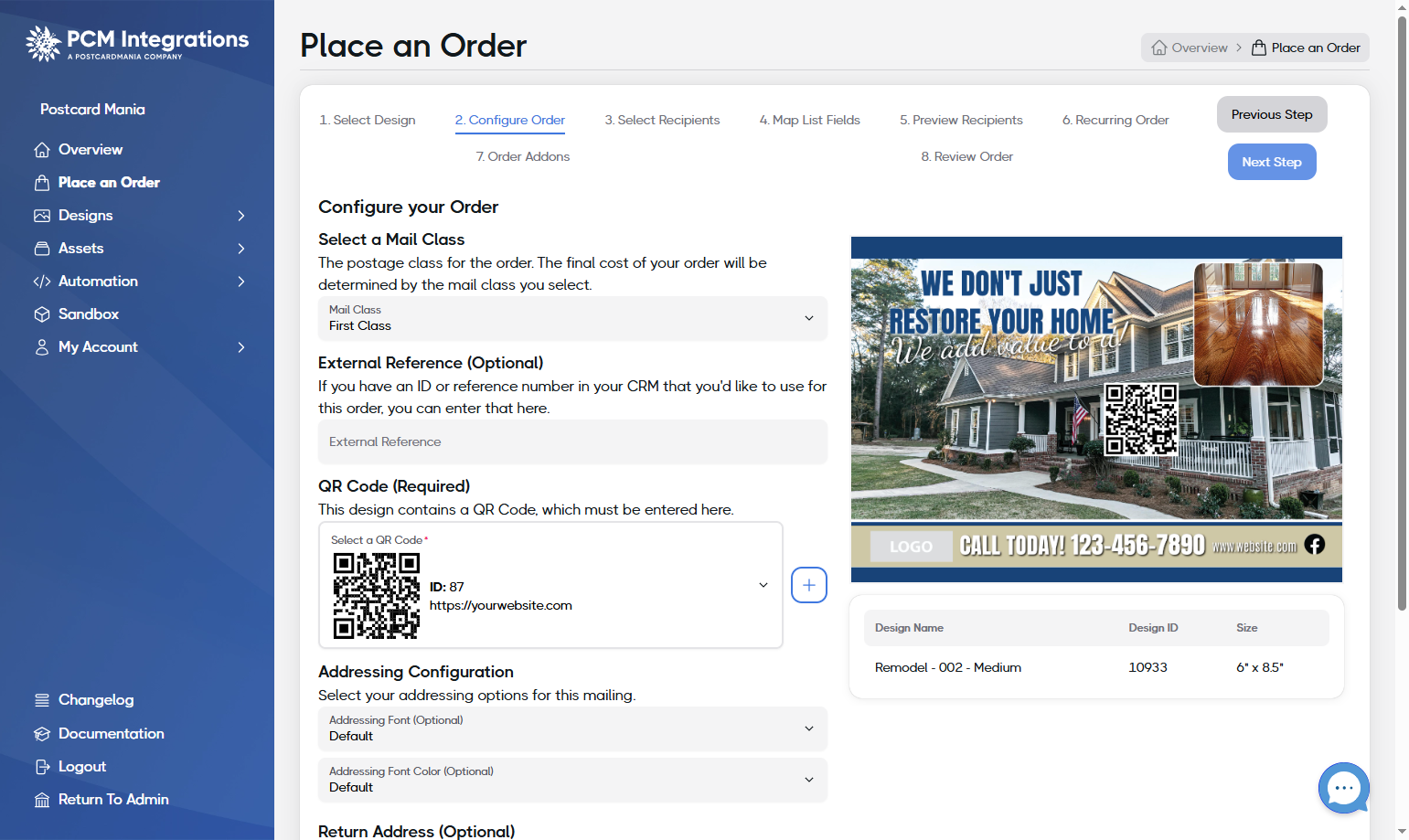1409x840 pixels.
Task: Open Changelog link in sidebar
Action: coord(96,700)
